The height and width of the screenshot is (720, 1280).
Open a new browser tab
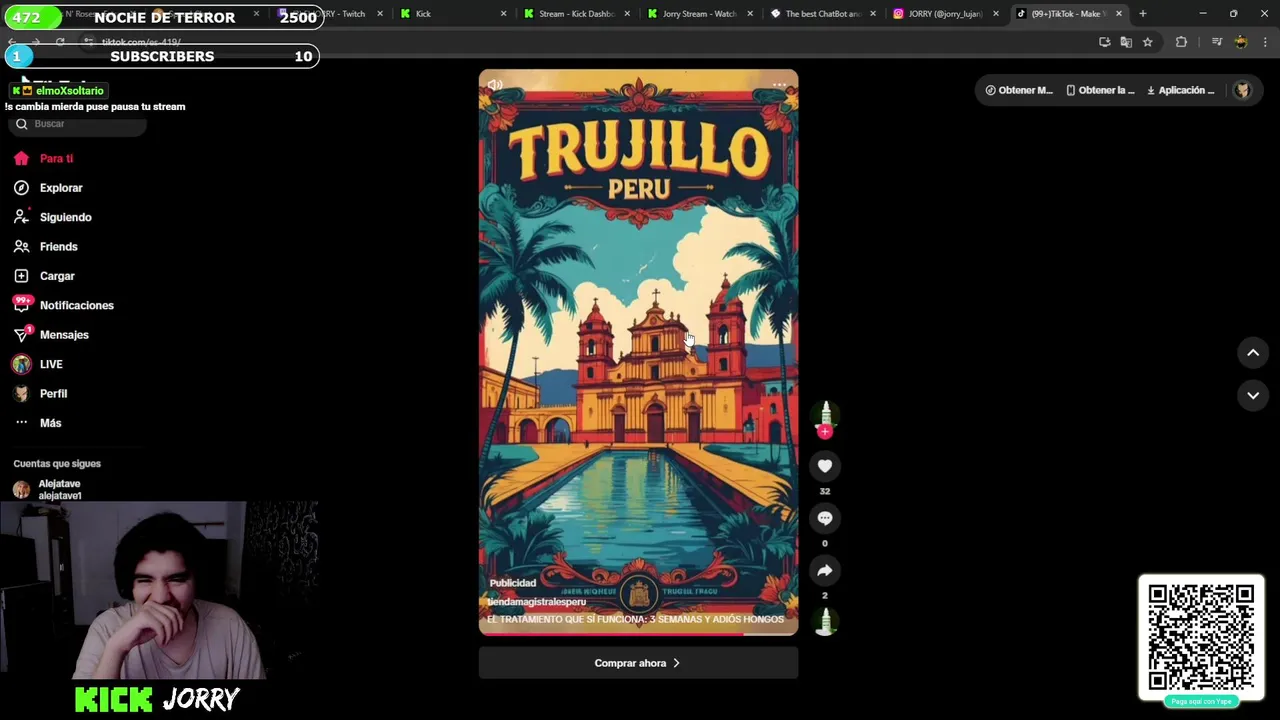[1142, 14]
